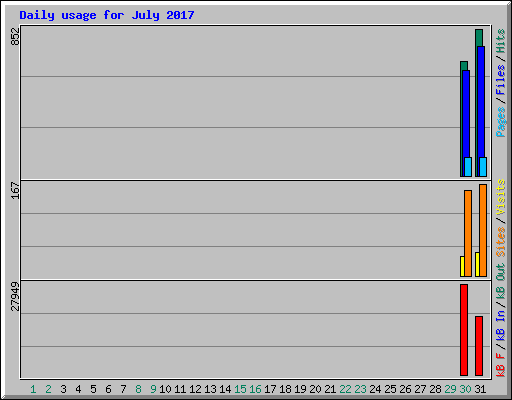The height and width of the screenshot is (400, 512).
Task: Click day 5 on the x-axis
Action: click(x=93, y=389)
